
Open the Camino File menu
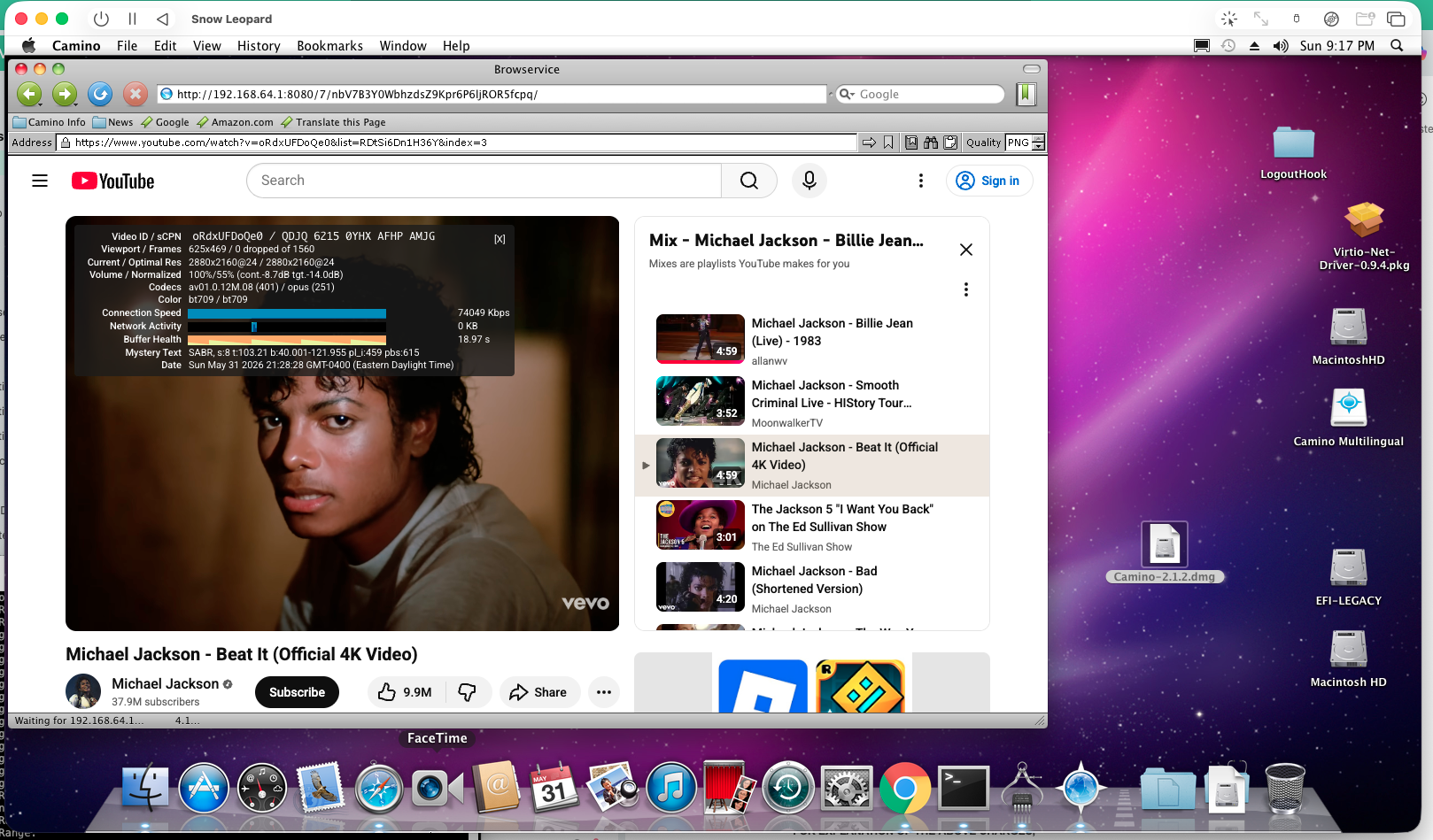click(x=127, y=45)
